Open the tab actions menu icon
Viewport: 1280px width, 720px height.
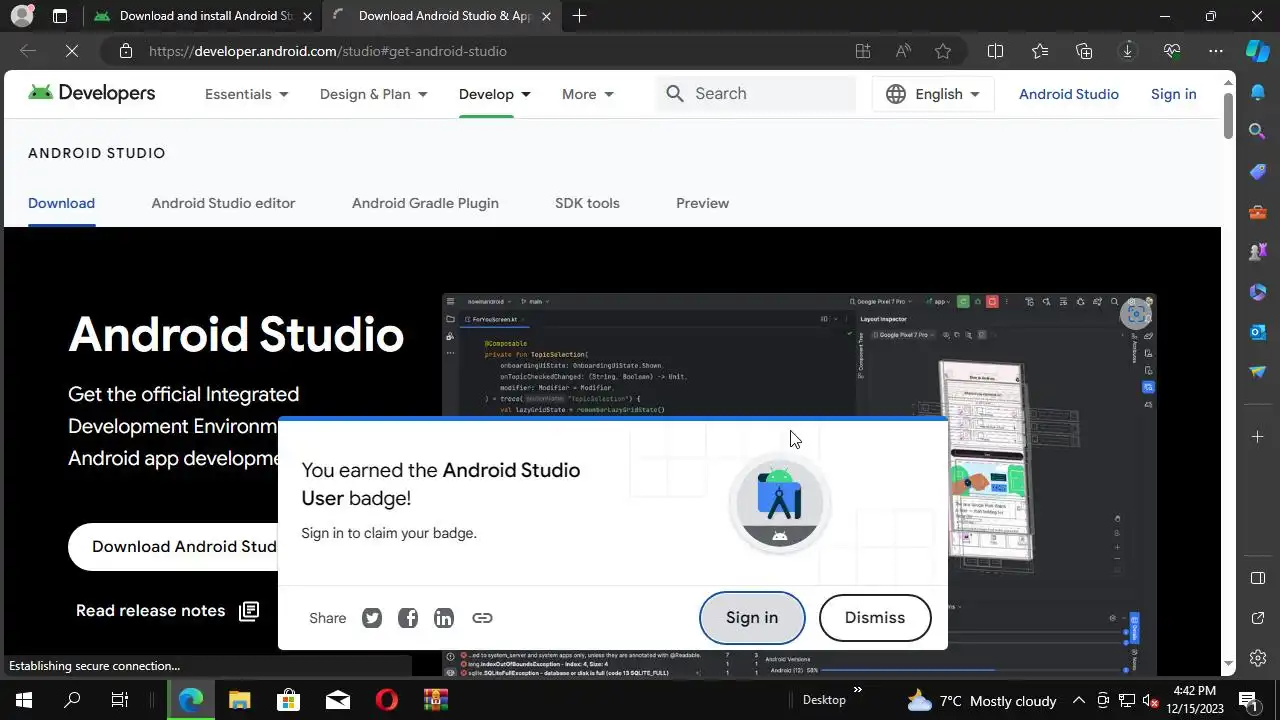pyautogui.click(x=60, y=16)
